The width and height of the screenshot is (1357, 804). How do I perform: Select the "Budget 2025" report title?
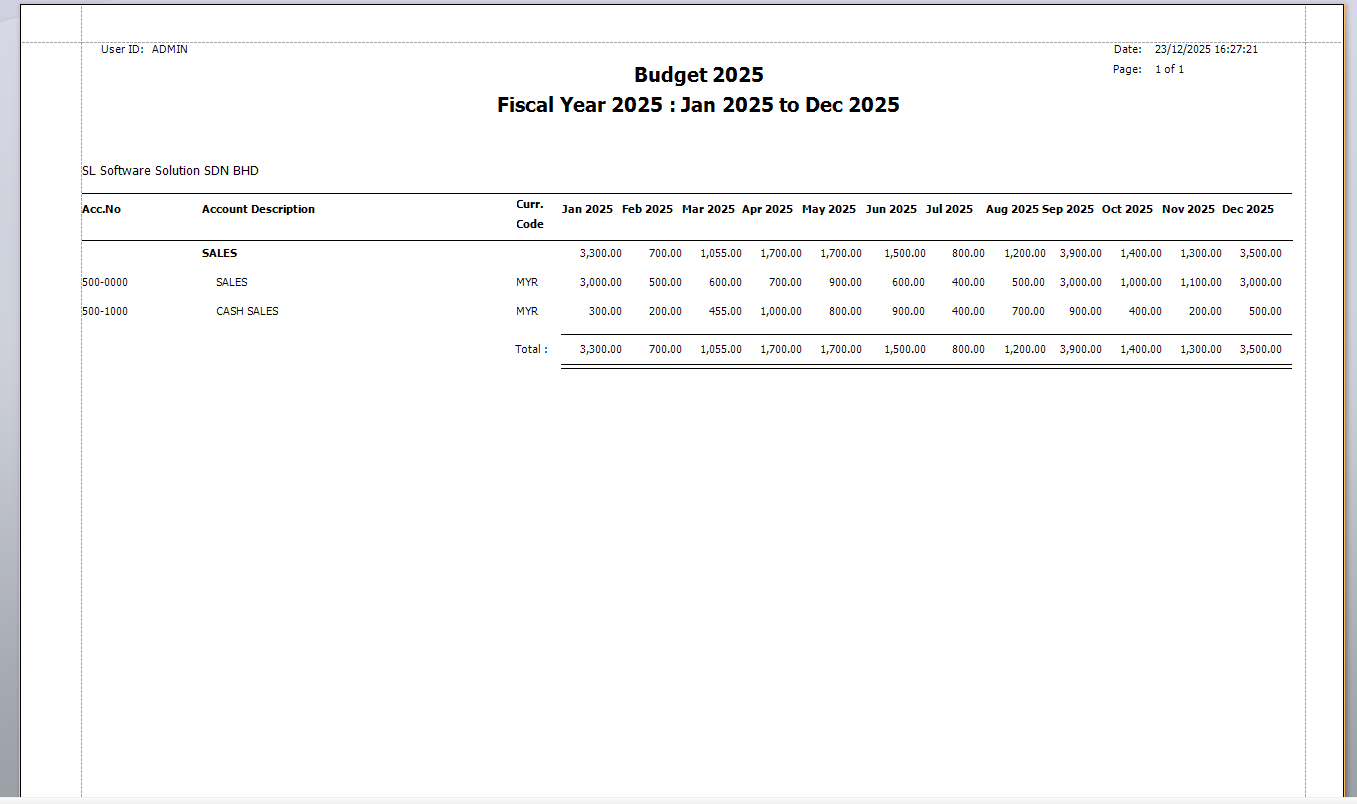698,74
